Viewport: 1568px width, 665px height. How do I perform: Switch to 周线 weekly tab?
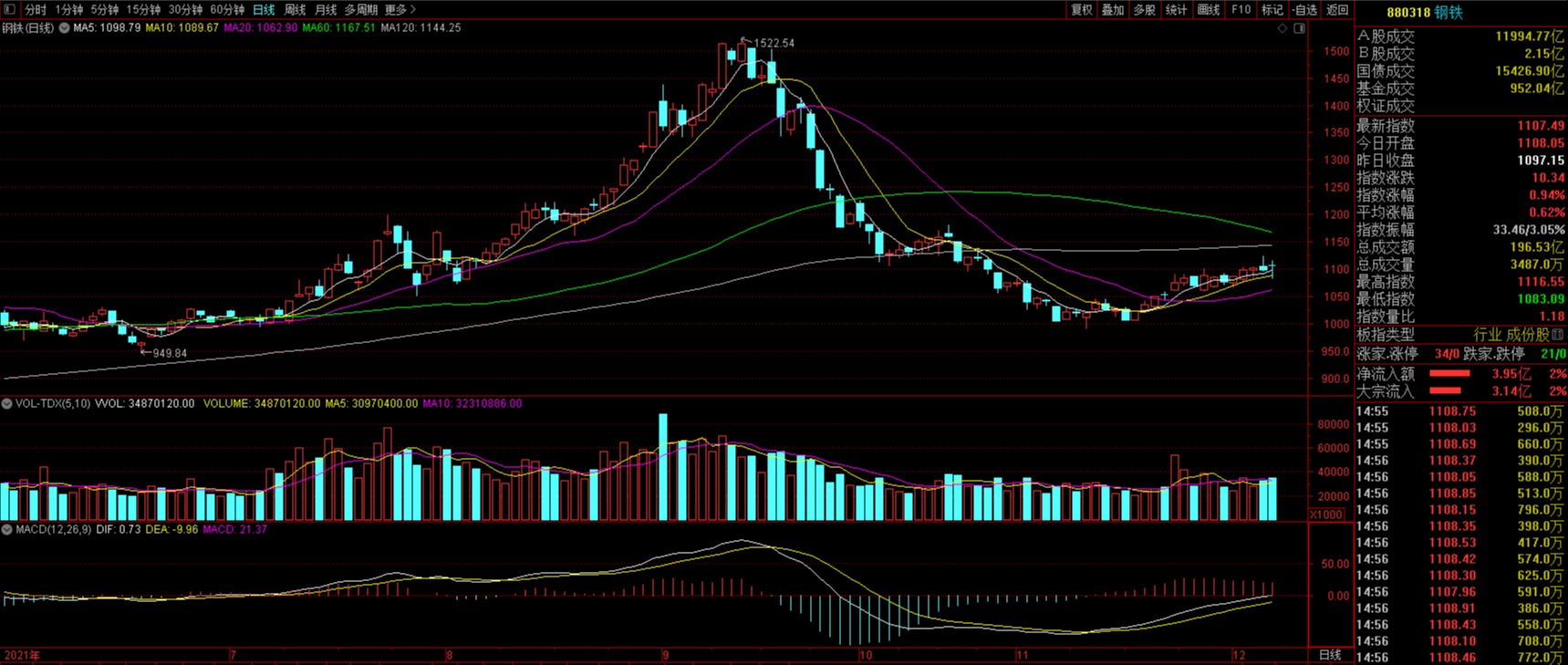click(x=295, y=9)
